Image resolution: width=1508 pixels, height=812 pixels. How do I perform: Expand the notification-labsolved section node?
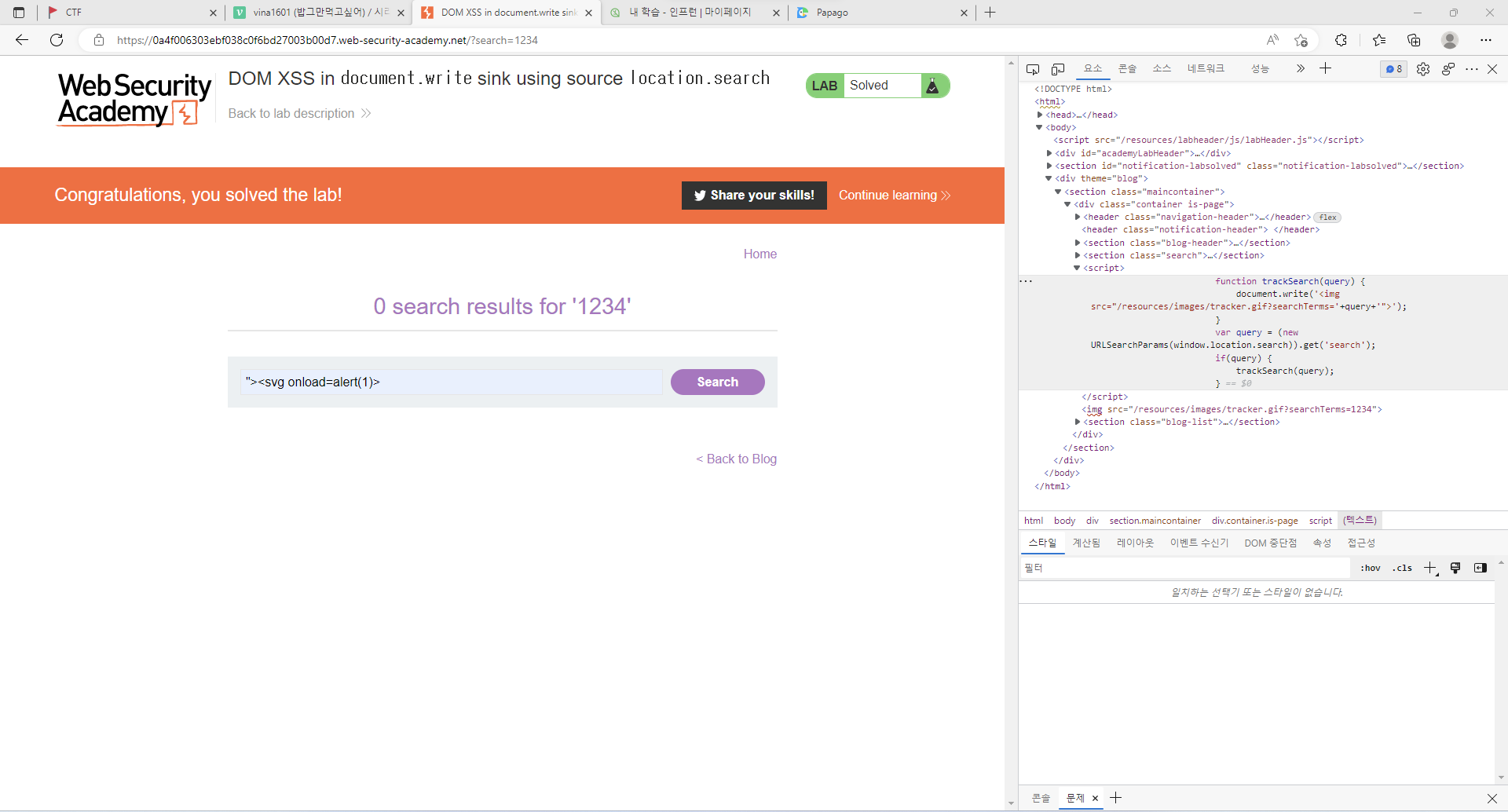tap(1049, 166)
